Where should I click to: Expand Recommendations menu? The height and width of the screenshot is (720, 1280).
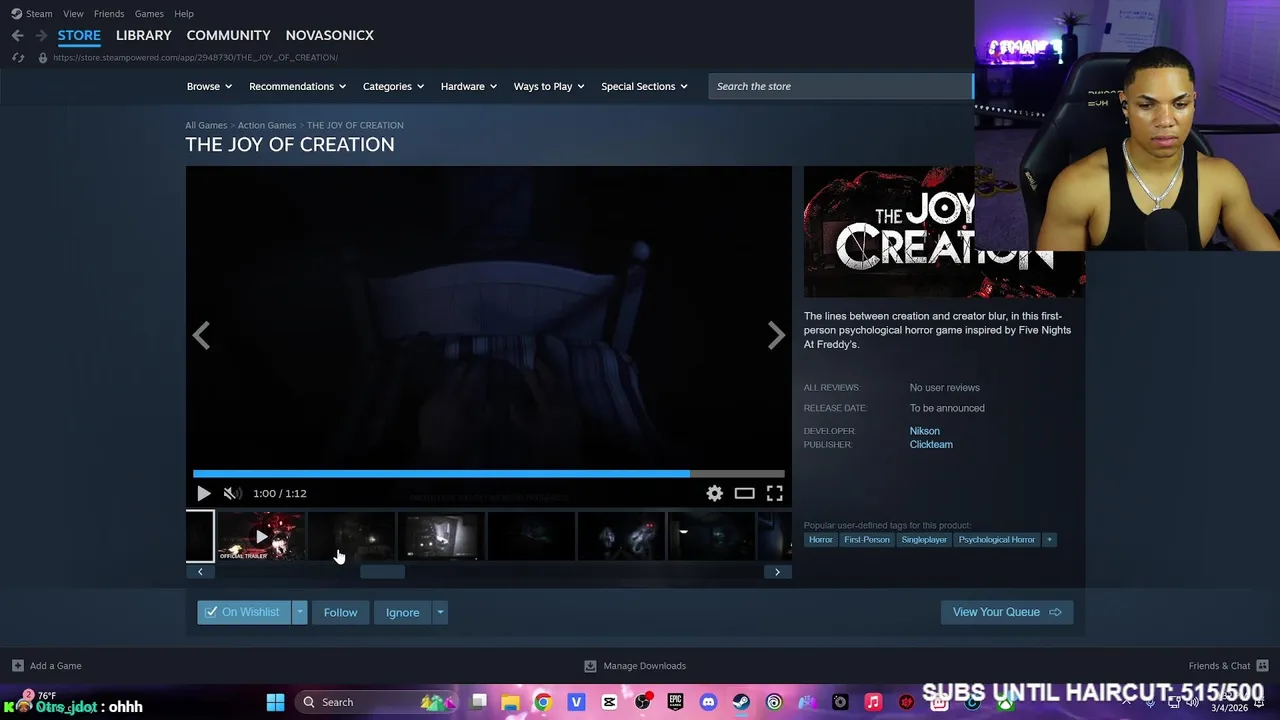click(297, 86)
